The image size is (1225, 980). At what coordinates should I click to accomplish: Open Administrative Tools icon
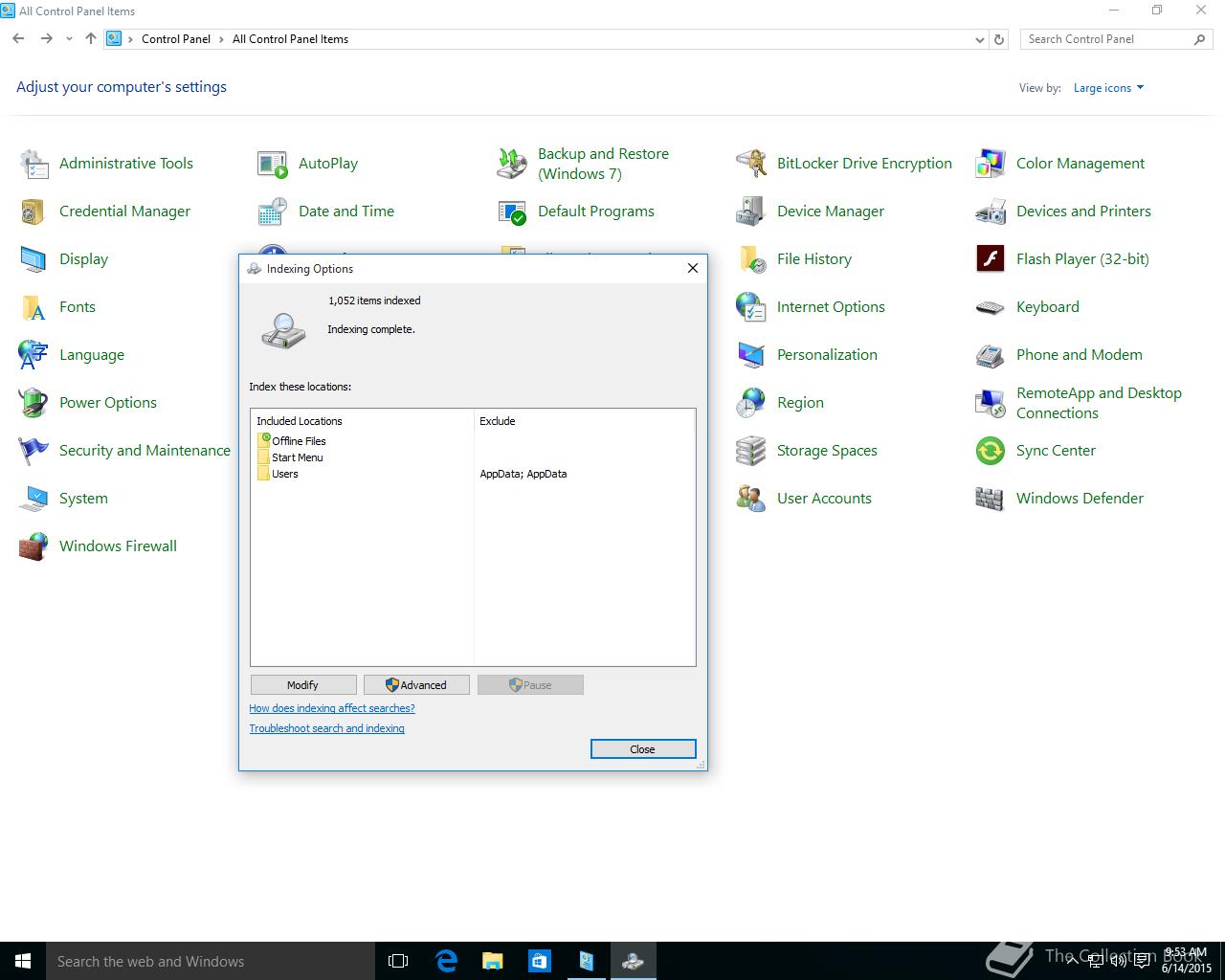(33, 164)
